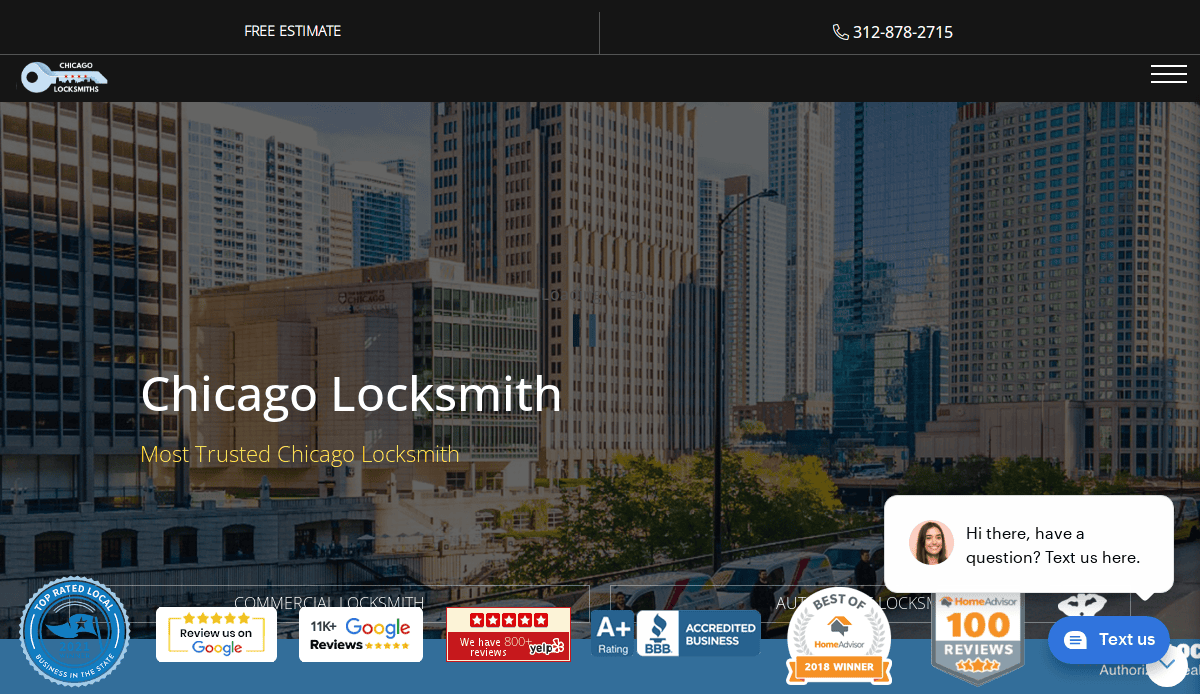
Task: Click the FREE ESTIMATE link
Action: (293, 31)
